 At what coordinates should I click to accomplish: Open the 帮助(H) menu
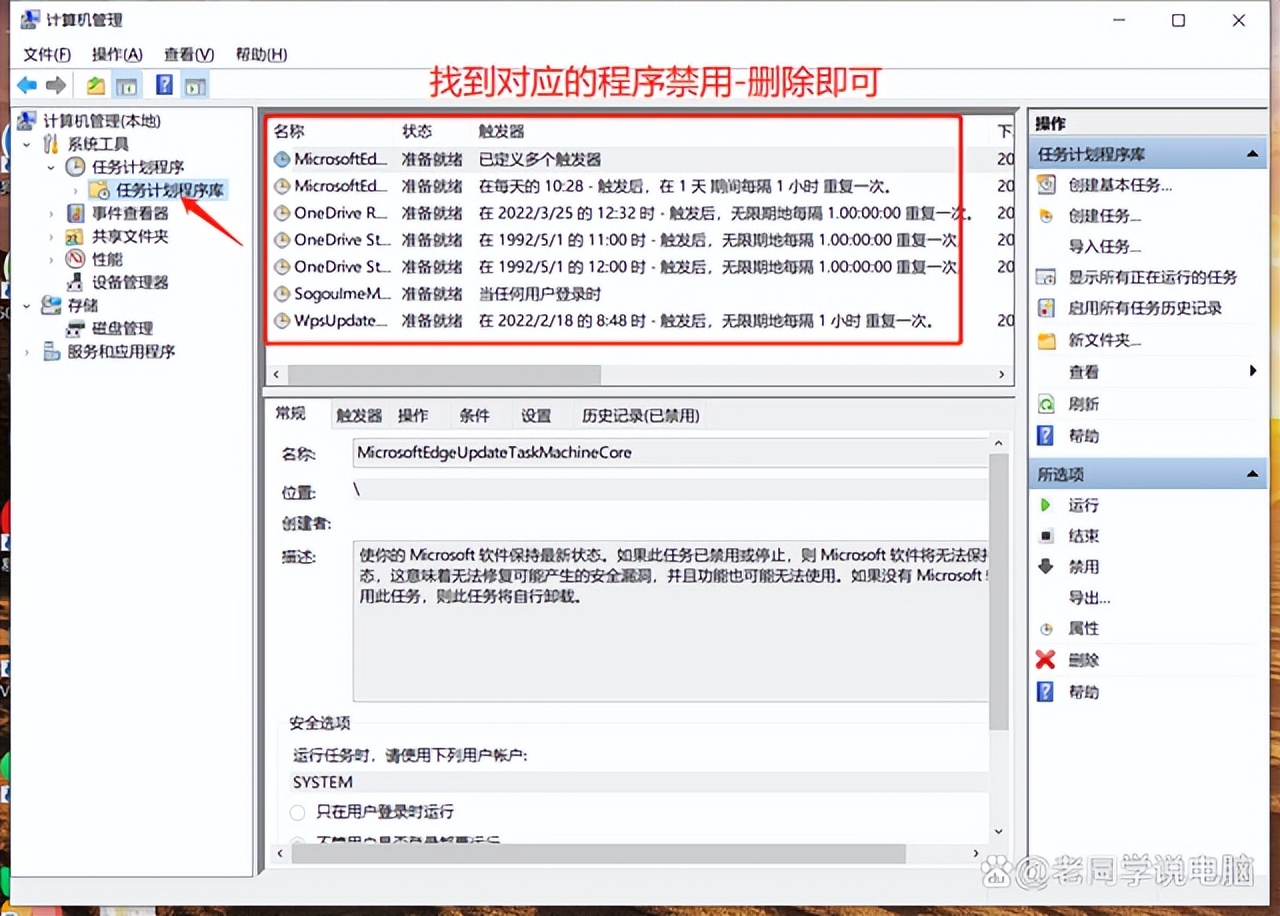[x=261, y=54]
